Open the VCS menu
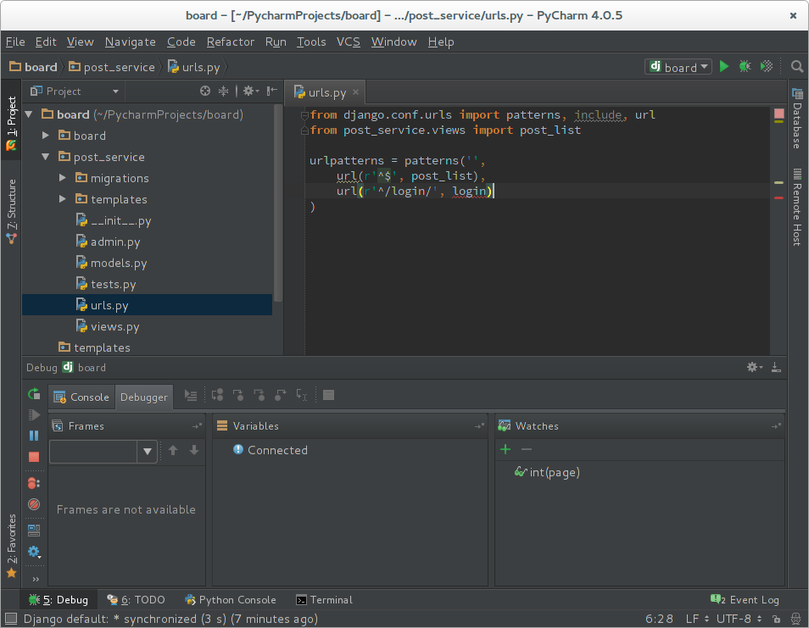 [x=348, y=42]
